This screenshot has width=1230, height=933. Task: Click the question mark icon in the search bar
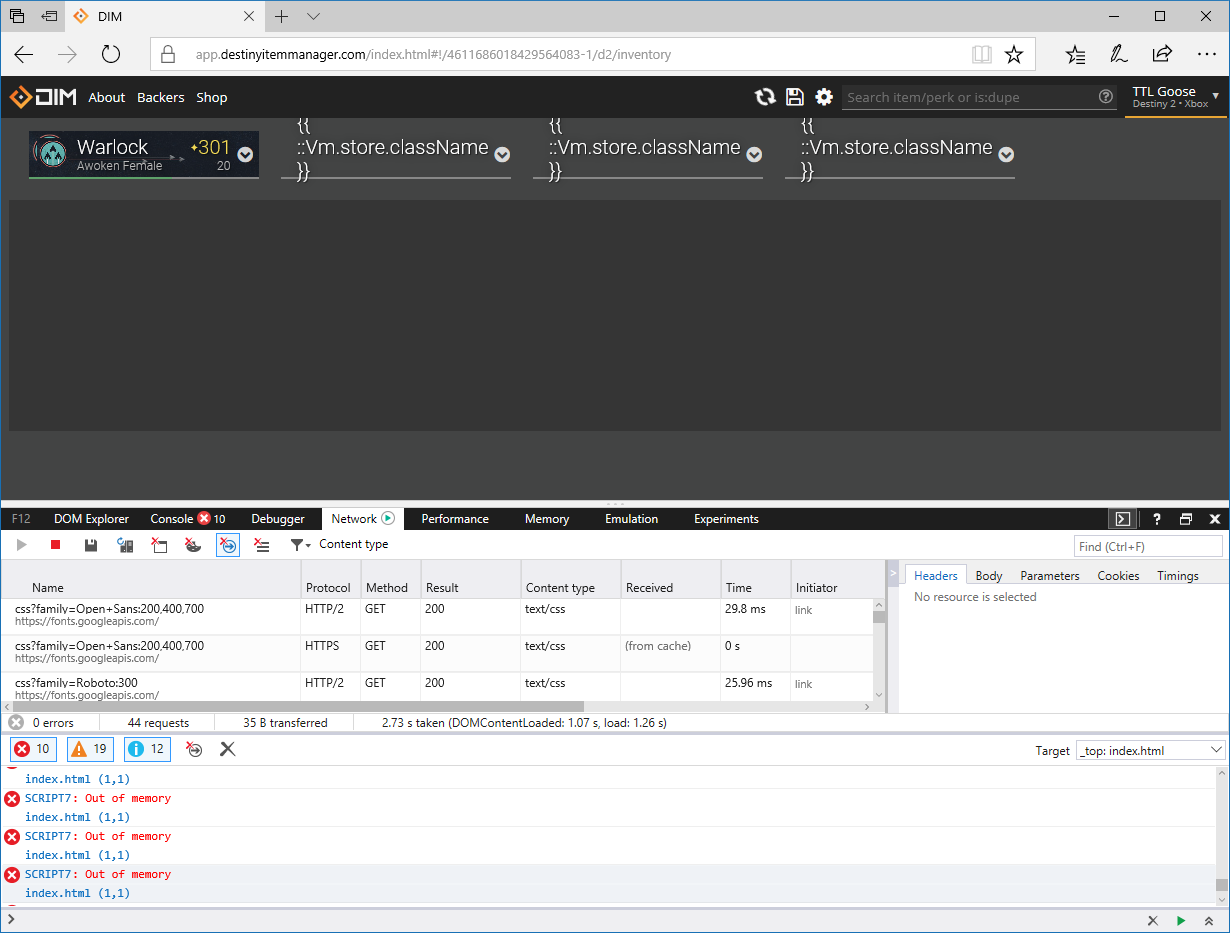(x=1106, y=97)
